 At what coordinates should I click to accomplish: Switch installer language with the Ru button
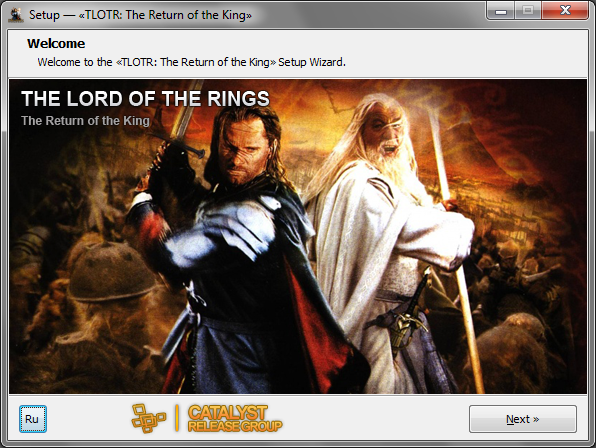(33, 419)
